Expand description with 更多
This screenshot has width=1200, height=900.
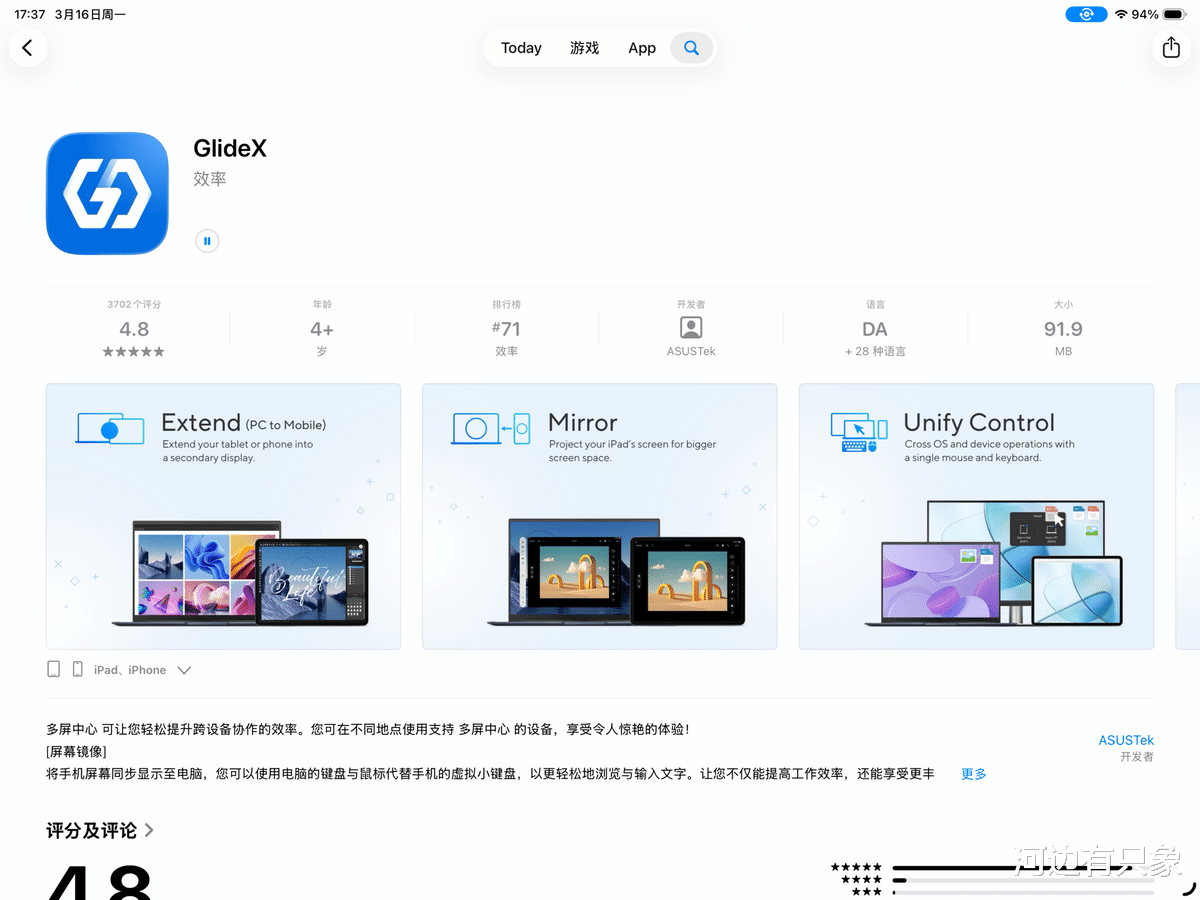click(x=974, y=774)
